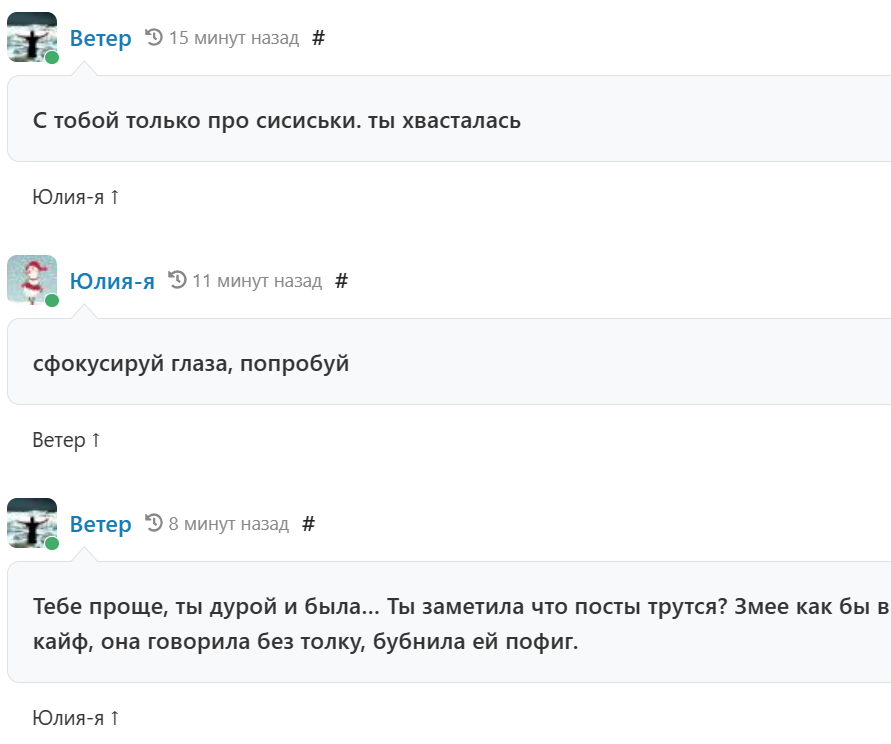Click the timestamp 15 минут назад

tap(234, 38)
